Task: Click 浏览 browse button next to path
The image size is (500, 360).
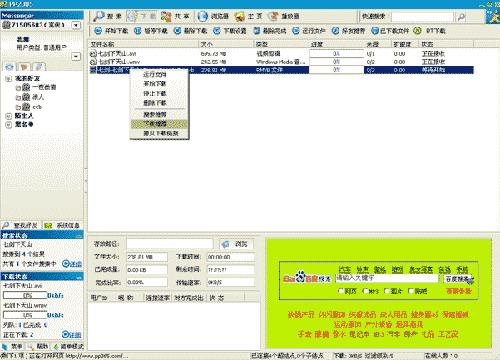Action: pos(236,244)
